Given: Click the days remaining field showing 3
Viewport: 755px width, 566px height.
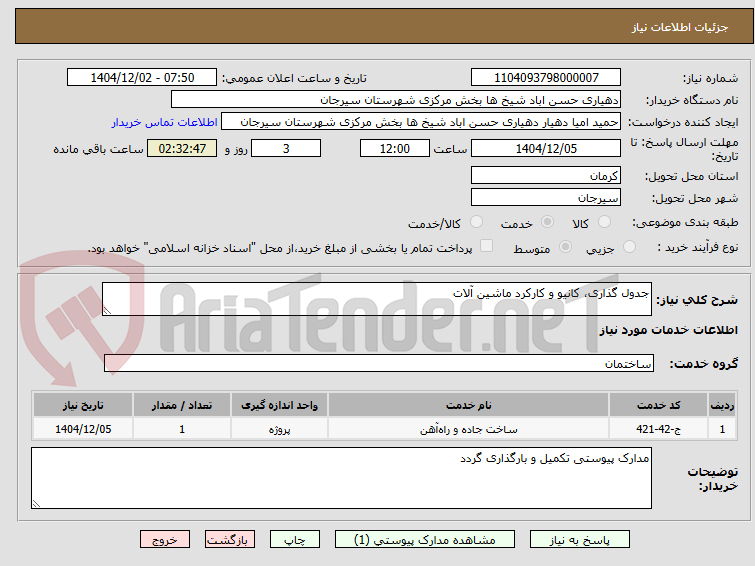Looking at the screenshot, I should (286, 148).
